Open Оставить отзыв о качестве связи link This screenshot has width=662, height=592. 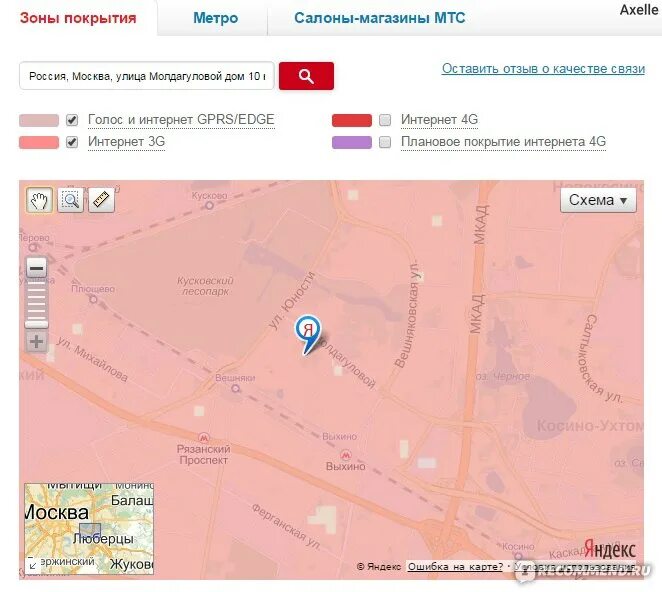coord(543,69)
